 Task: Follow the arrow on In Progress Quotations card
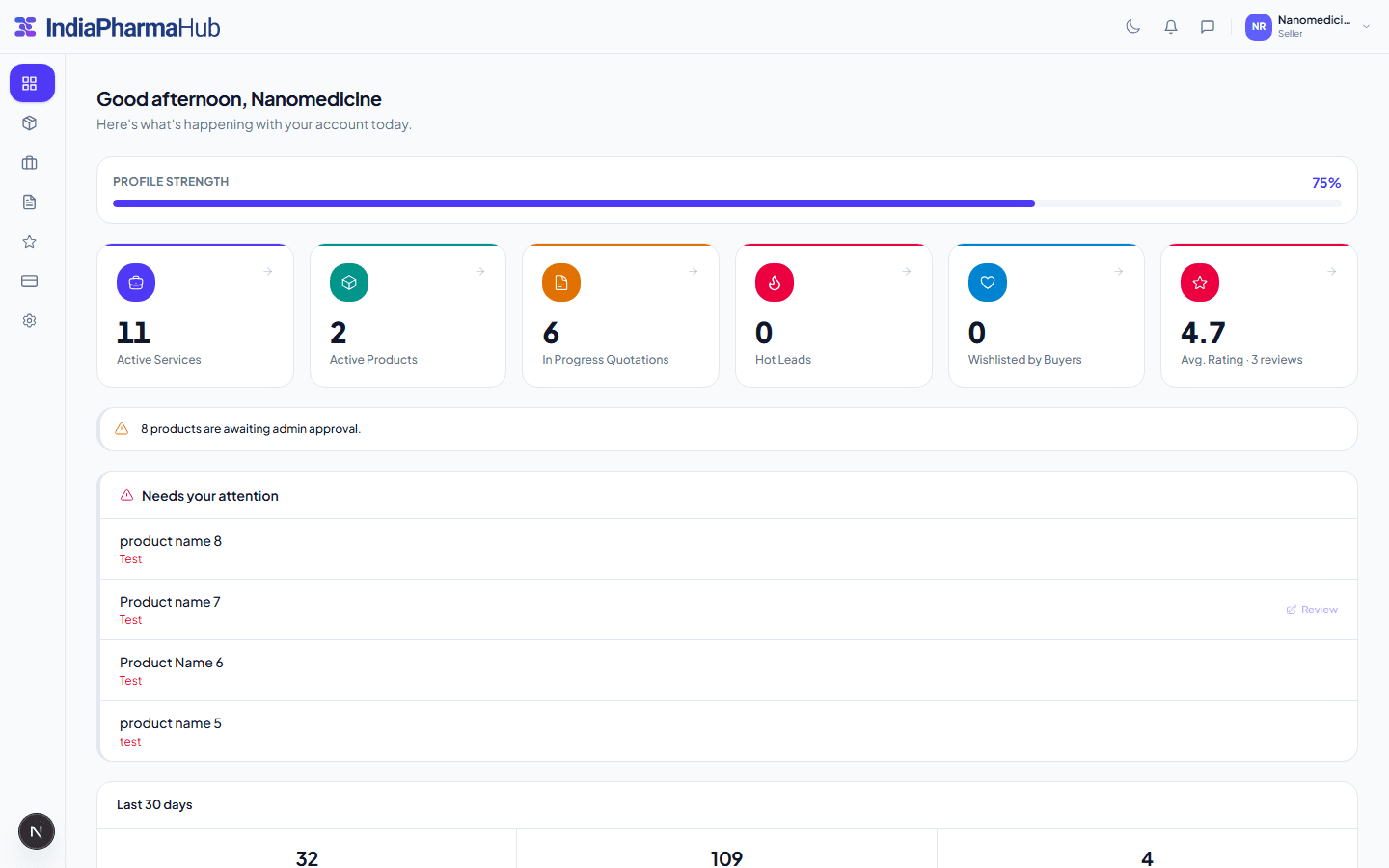click(x=694, y=272)
